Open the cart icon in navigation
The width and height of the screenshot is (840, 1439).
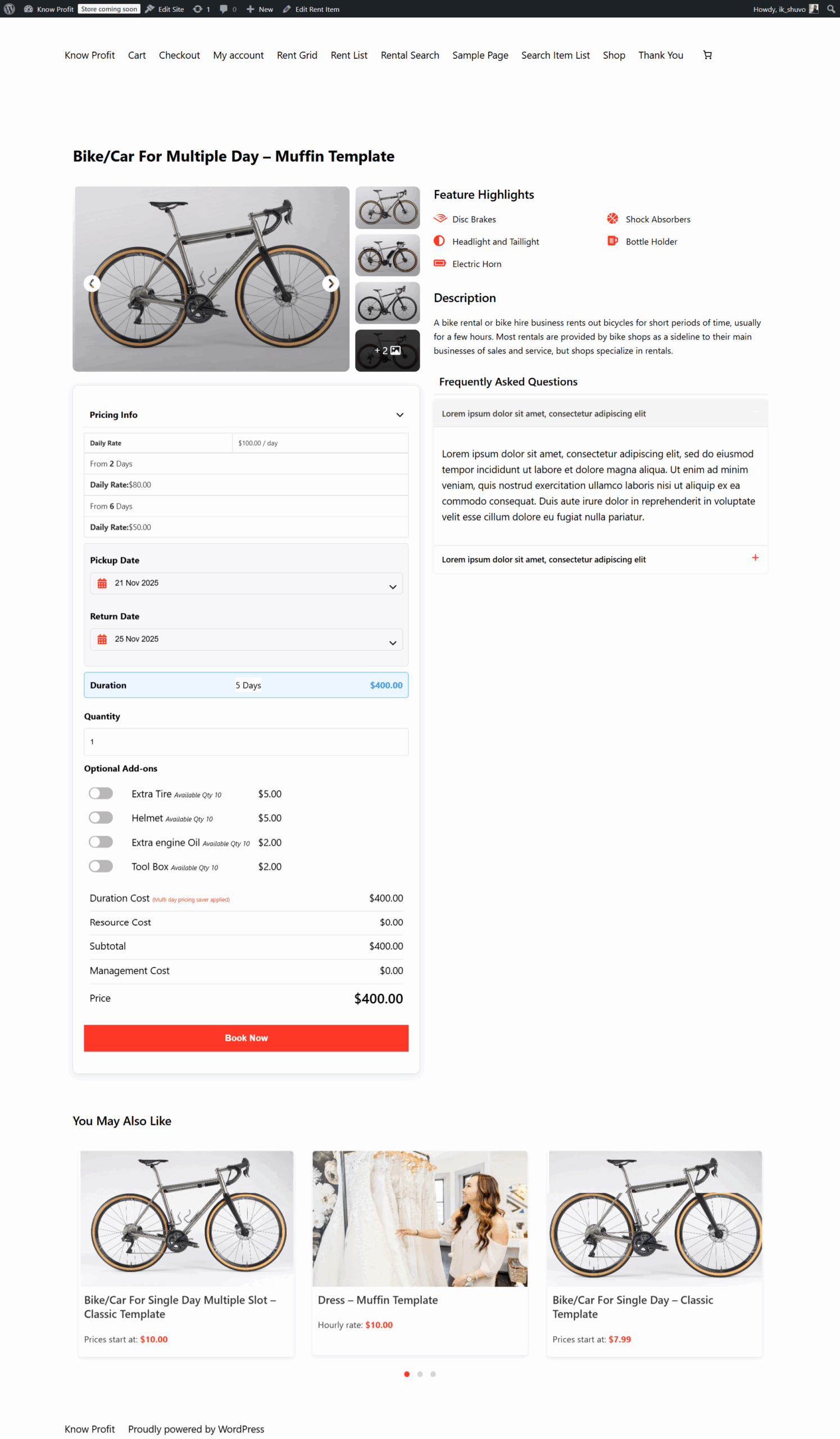[707, 55]
